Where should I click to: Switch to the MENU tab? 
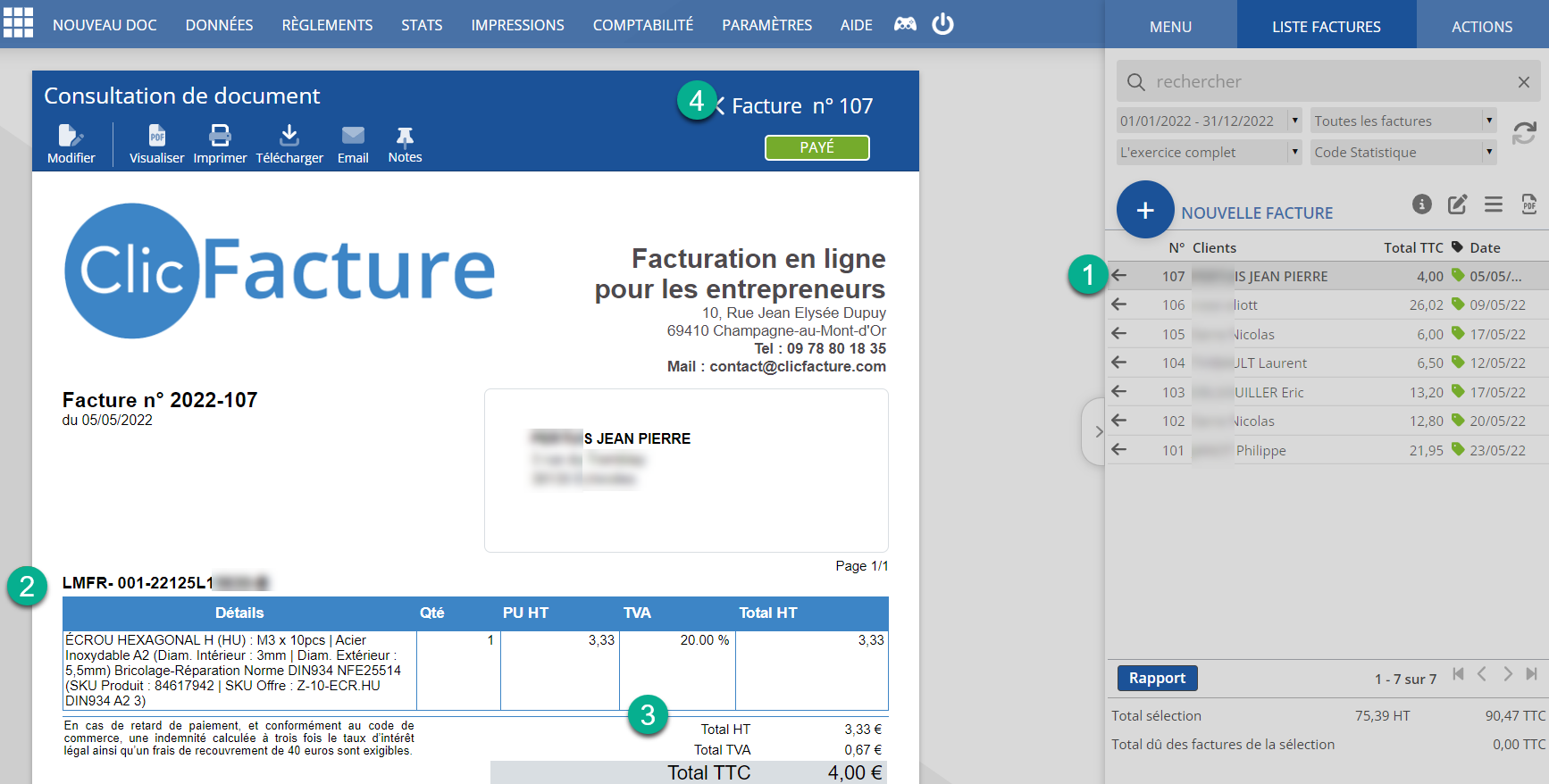[1171, 25]
